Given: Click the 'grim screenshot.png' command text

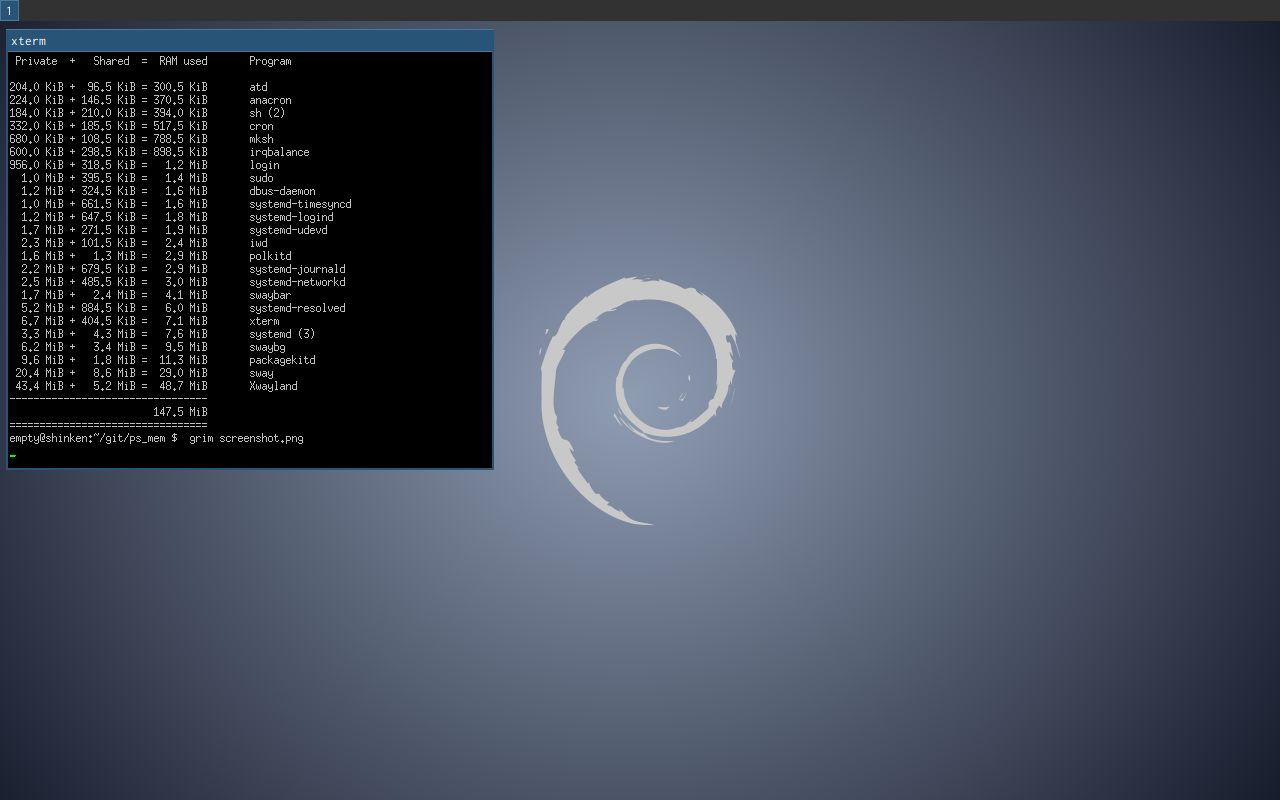Looking at the screenshot, I should point(246,438).
